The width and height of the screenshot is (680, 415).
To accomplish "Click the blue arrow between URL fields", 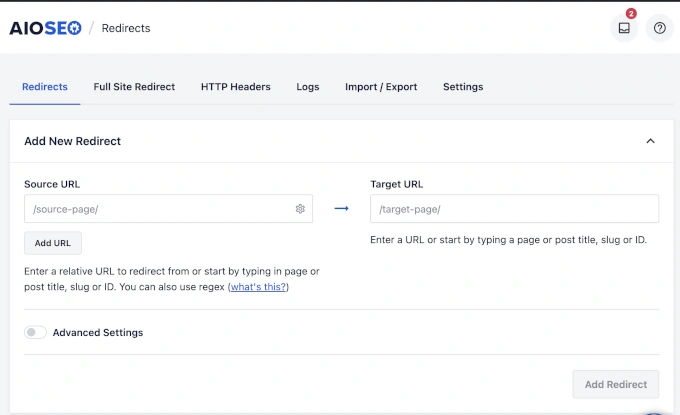I will [341, 209].
